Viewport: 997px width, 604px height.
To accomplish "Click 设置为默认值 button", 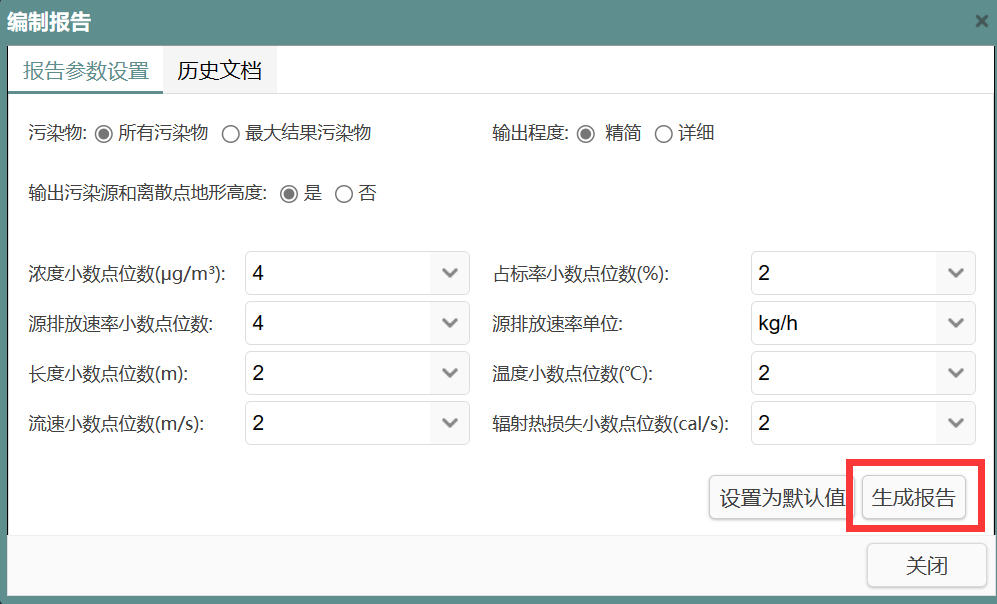I will tap(782, 498).
